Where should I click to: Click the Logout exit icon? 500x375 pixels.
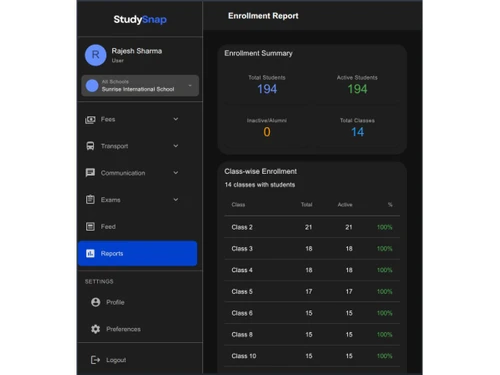point(96,360)
